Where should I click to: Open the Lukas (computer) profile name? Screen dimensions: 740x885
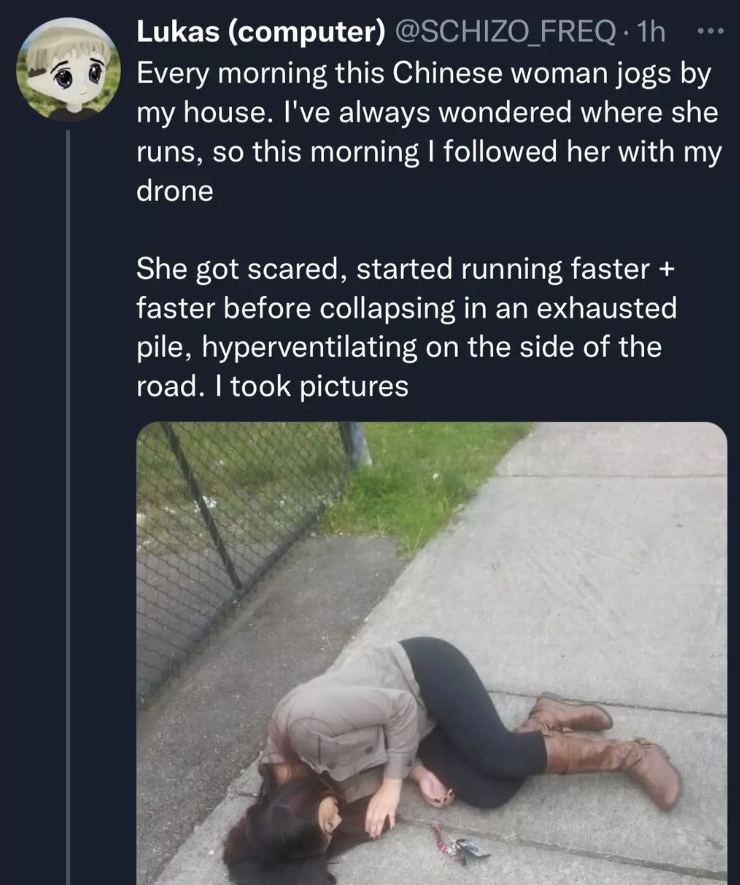point(261,34)
